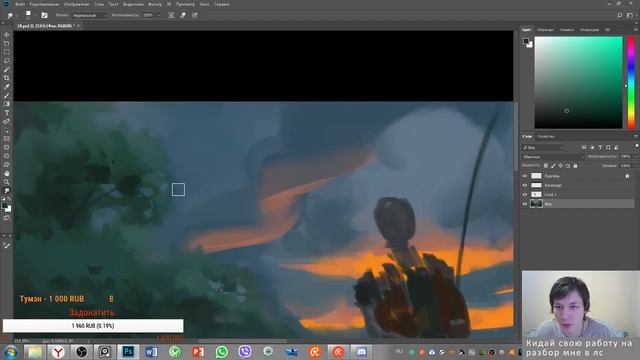Close the open document tab

[78, 26]
